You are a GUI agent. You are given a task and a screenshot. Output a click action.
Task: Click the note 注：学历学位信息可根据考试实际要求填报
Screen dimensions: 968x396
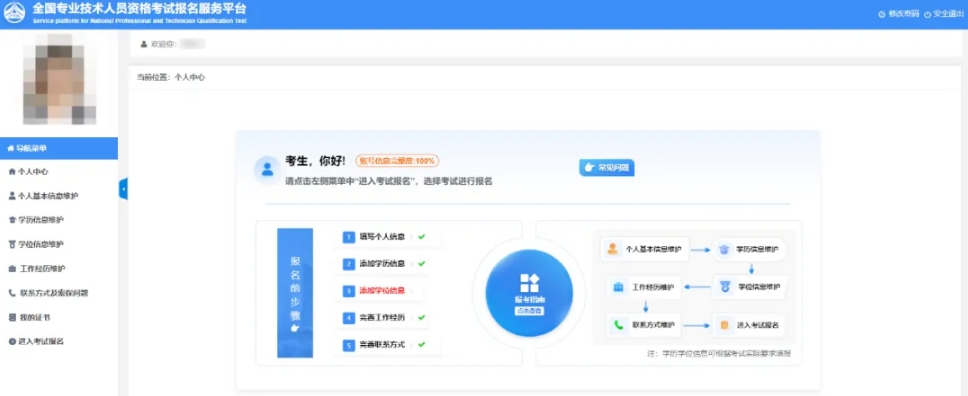tap(719, 354)
